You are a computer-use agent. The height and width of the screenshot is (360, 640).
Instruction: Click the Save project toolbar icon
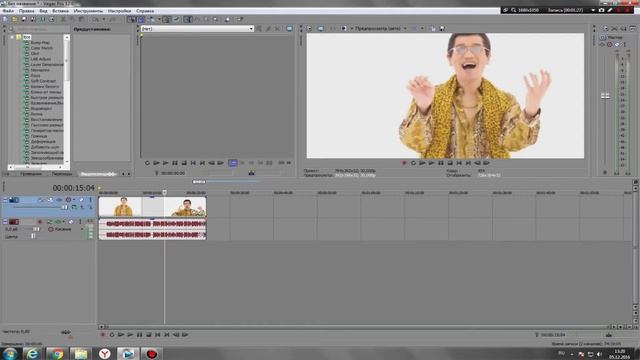(x=24, y=19)
